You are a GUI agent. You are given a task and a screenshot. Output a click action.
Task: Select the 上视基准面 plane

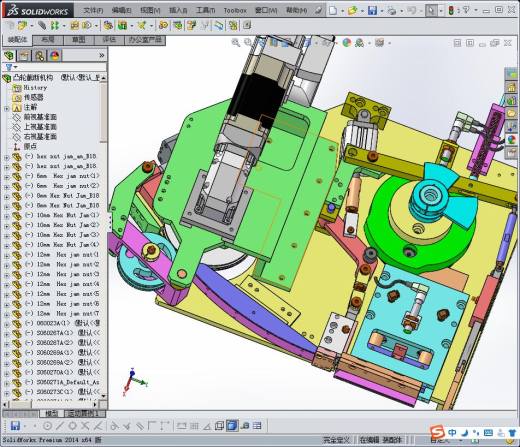pyautogui.click(x=40, y=127)
